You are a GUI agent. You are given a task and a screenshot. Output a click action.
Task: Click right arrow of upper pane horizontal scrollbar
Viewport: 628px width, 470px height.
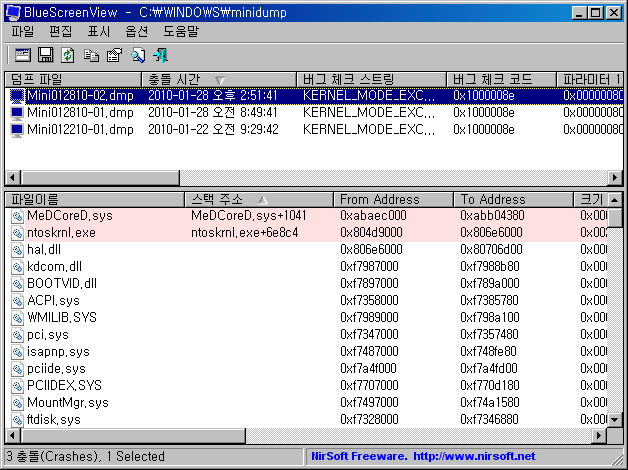click(x=615, y=177)
